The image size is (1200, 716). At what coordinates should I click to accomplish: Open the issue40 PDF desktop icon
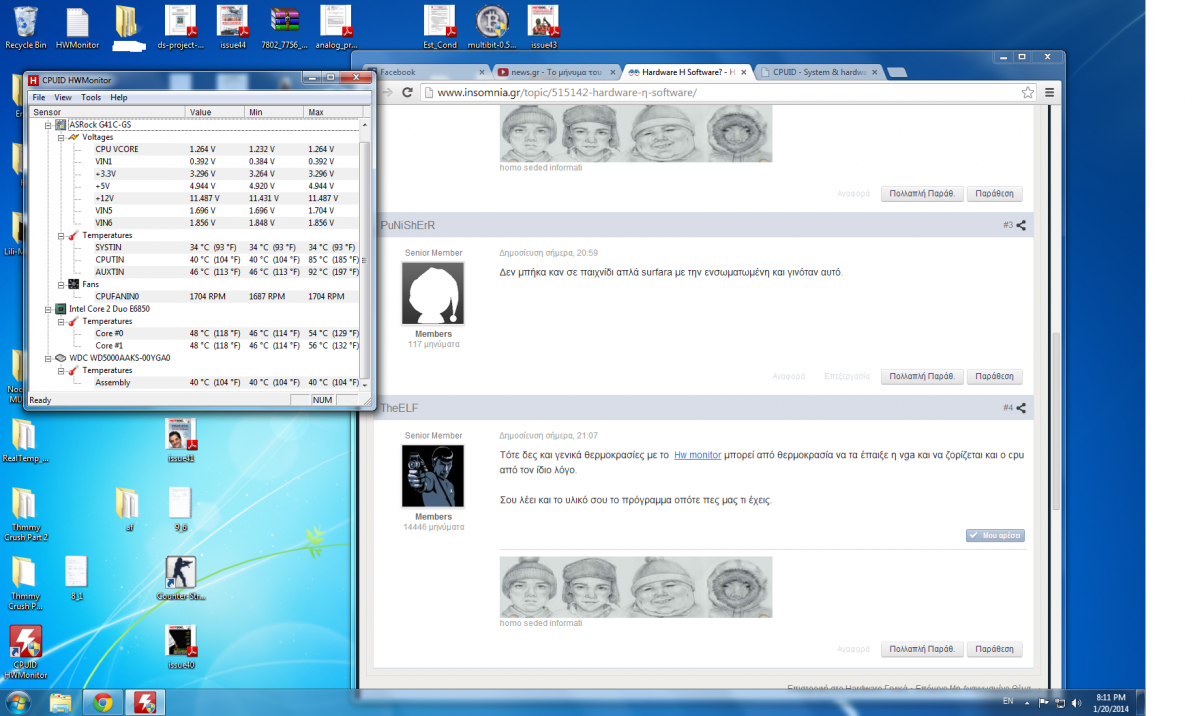[x=181, y=647]
